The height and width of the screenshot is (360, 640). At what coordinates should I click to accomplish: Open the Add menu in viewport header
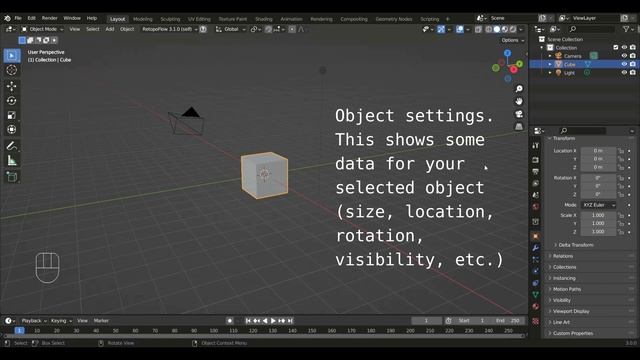(110, 29)
